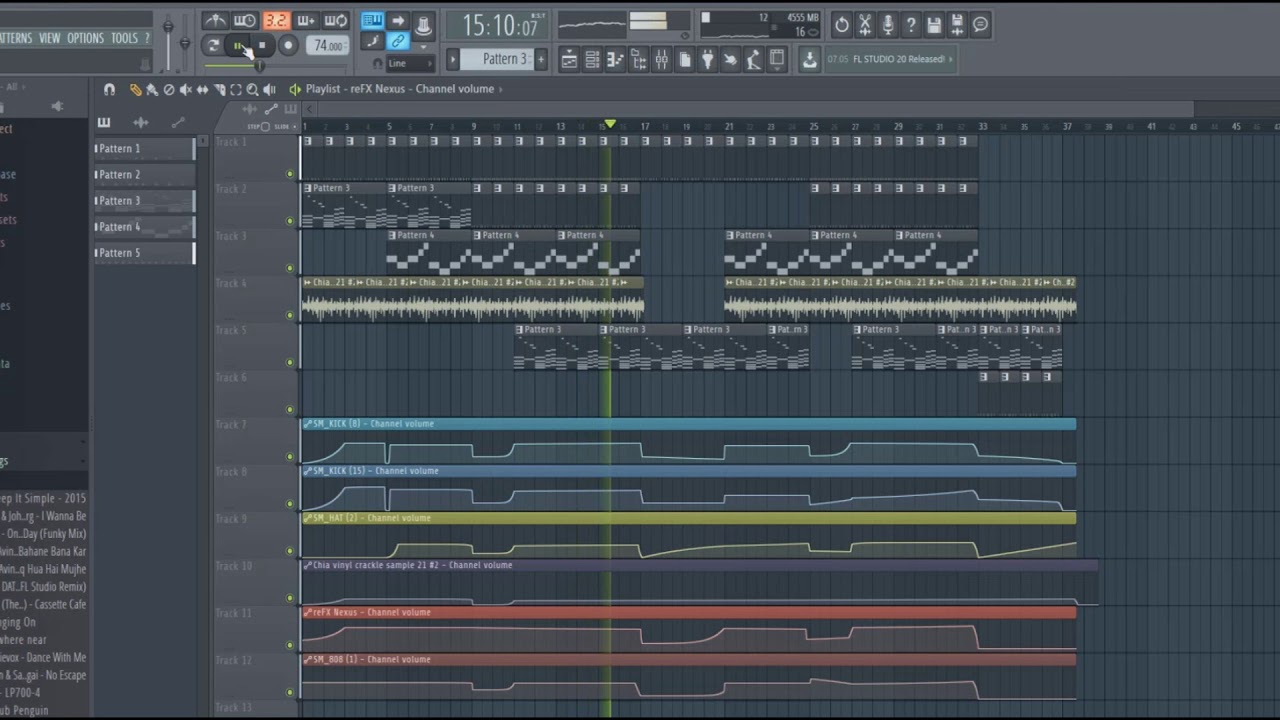Toggle multilink to controllers link button
Viewport: 1280px width, 720px height.
[x=398, y=41]
